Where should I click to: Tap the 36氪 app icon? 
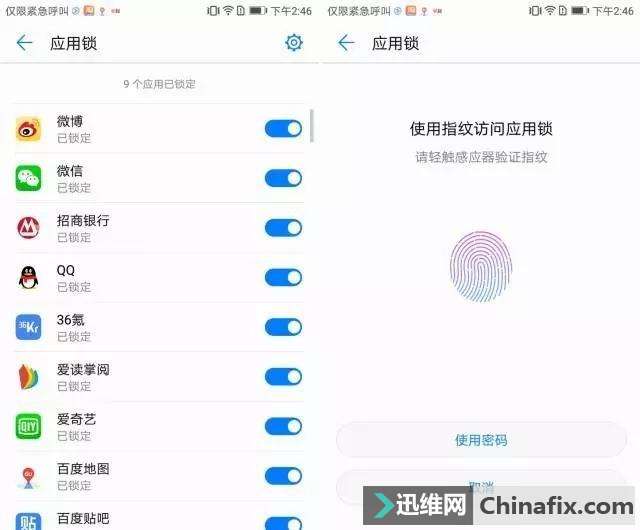click(28, 327)
